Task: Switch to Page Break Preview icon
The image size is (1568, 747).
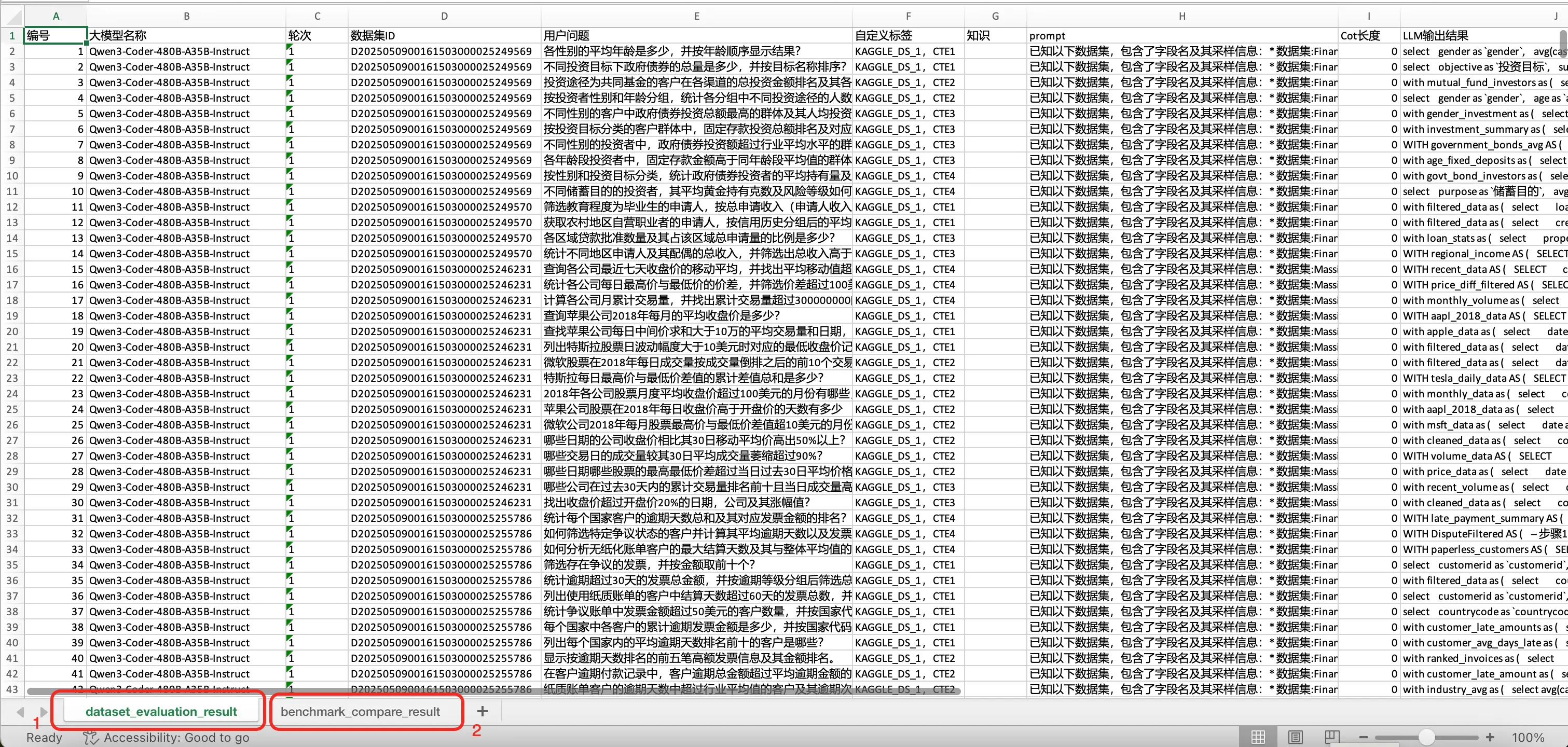Action: tap(1332, 737)
